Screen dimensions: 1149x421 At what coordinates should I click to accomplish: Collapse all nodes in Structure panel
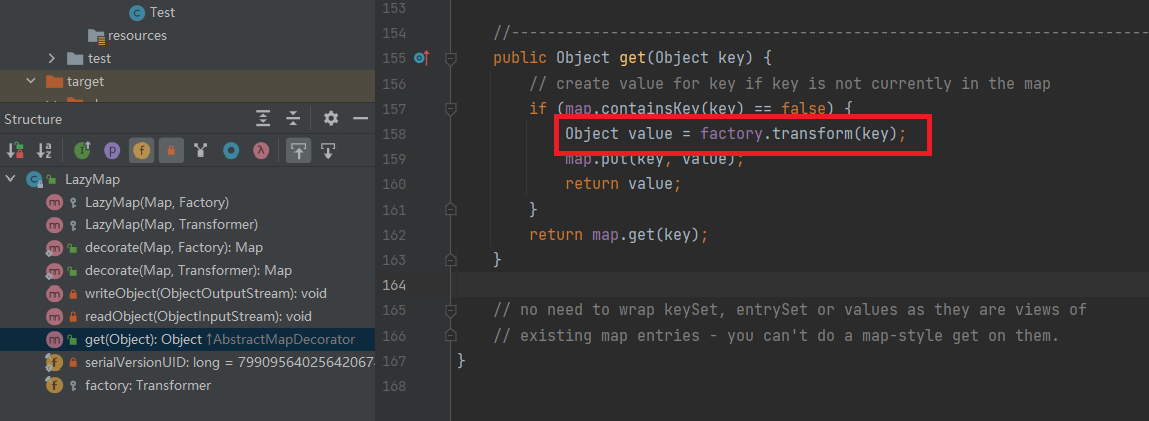coord(293,119)
